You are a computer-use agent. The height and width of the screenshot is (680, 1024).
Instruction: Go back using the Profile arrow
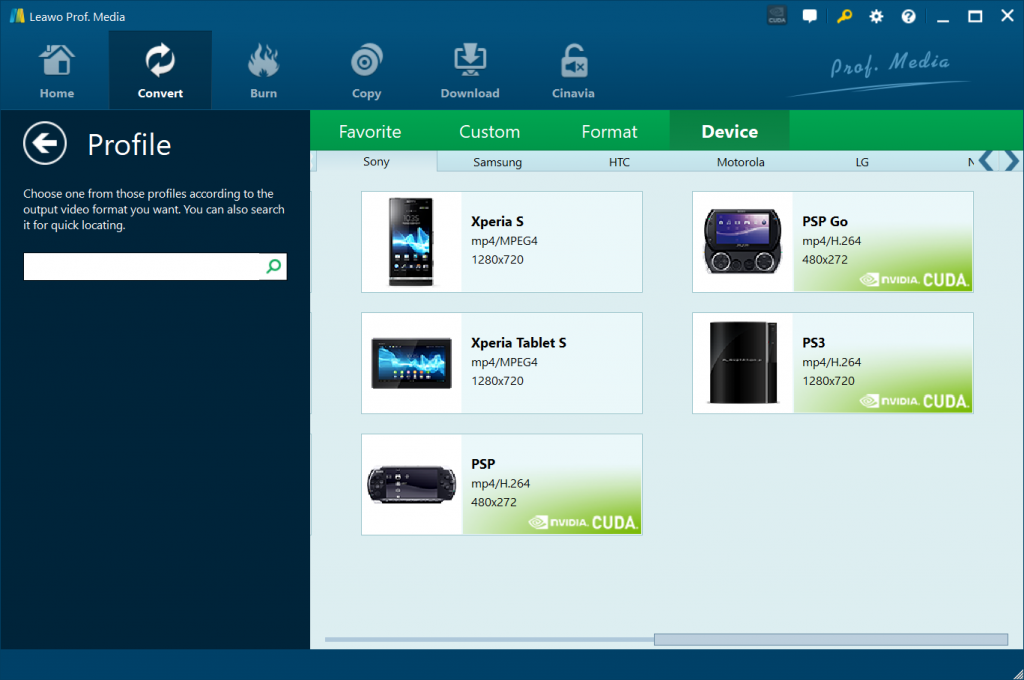point(45,143)
